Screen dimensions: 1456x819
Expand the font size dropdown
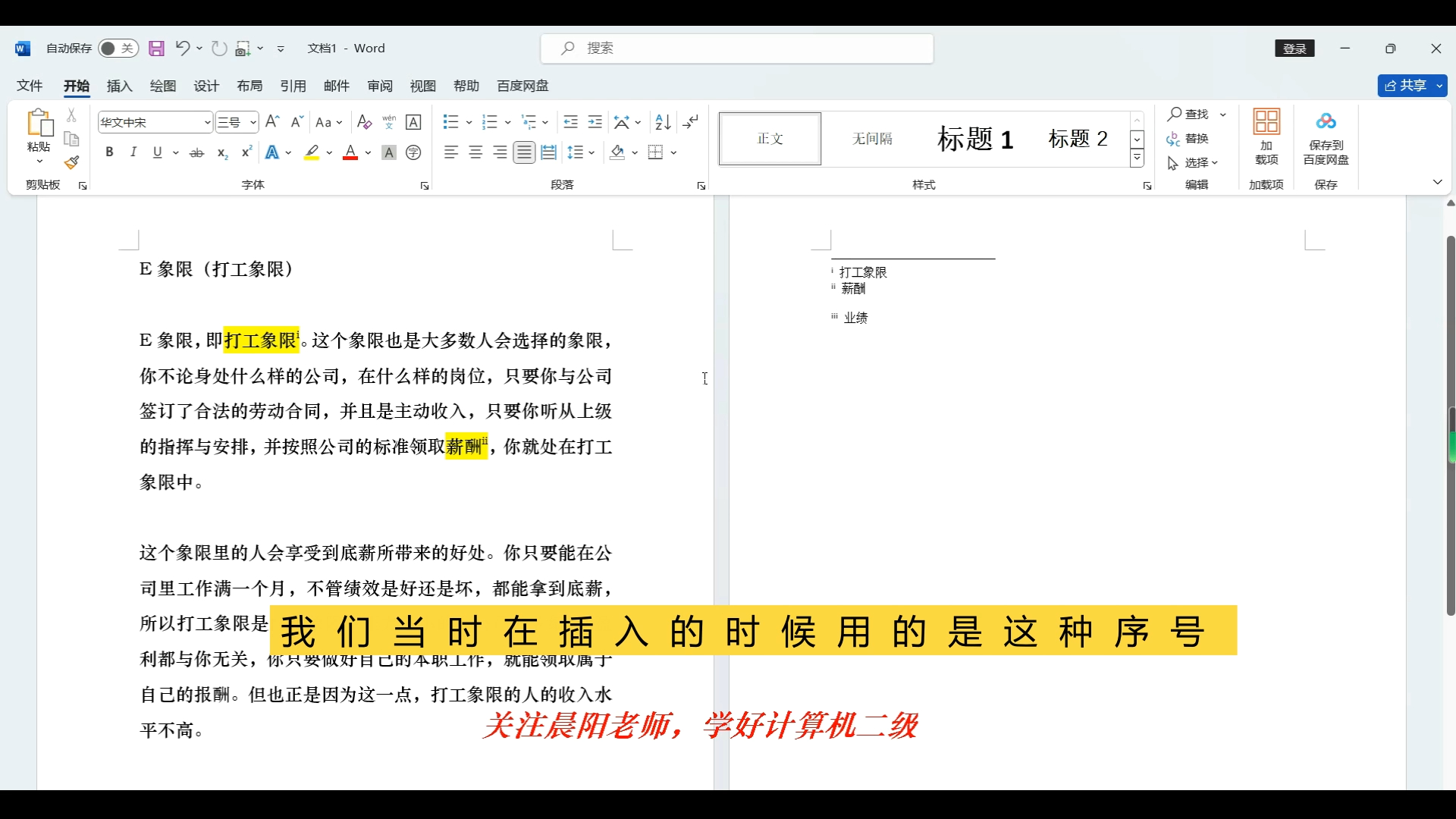tap(253, 121)
